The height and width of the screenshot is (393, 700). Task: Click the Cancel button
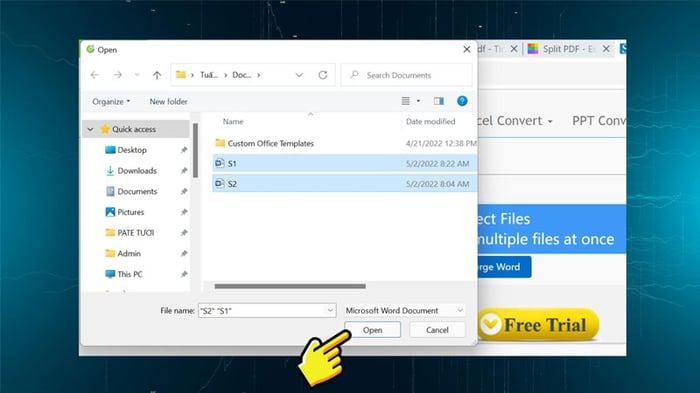pos(437,330)
